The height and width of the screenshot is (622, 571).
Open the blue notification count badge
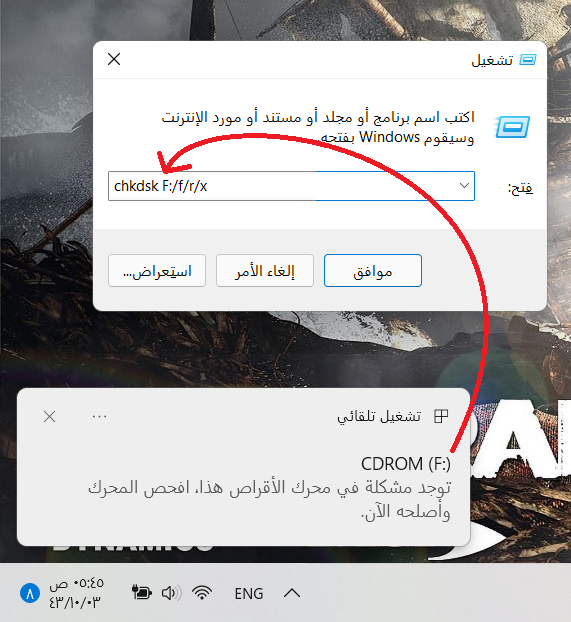(x=30, y=593)
